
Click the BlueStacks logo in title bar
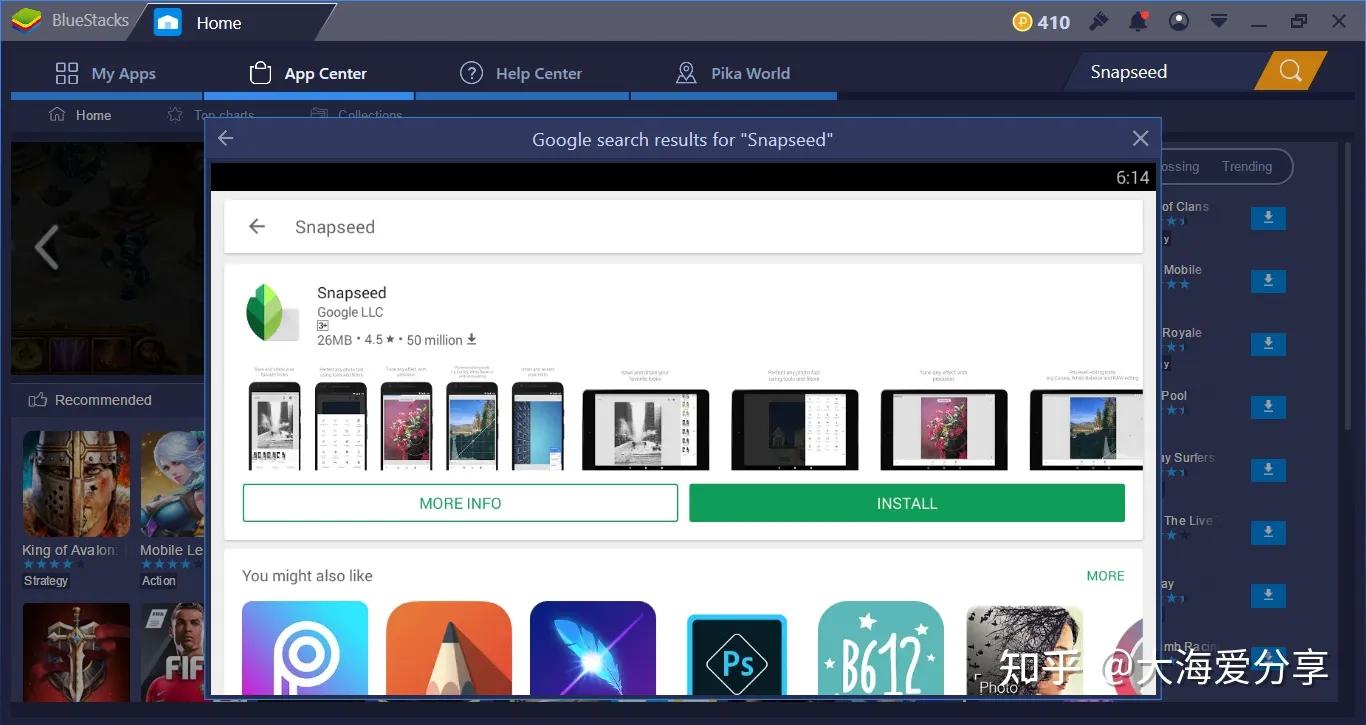(25, 21)
